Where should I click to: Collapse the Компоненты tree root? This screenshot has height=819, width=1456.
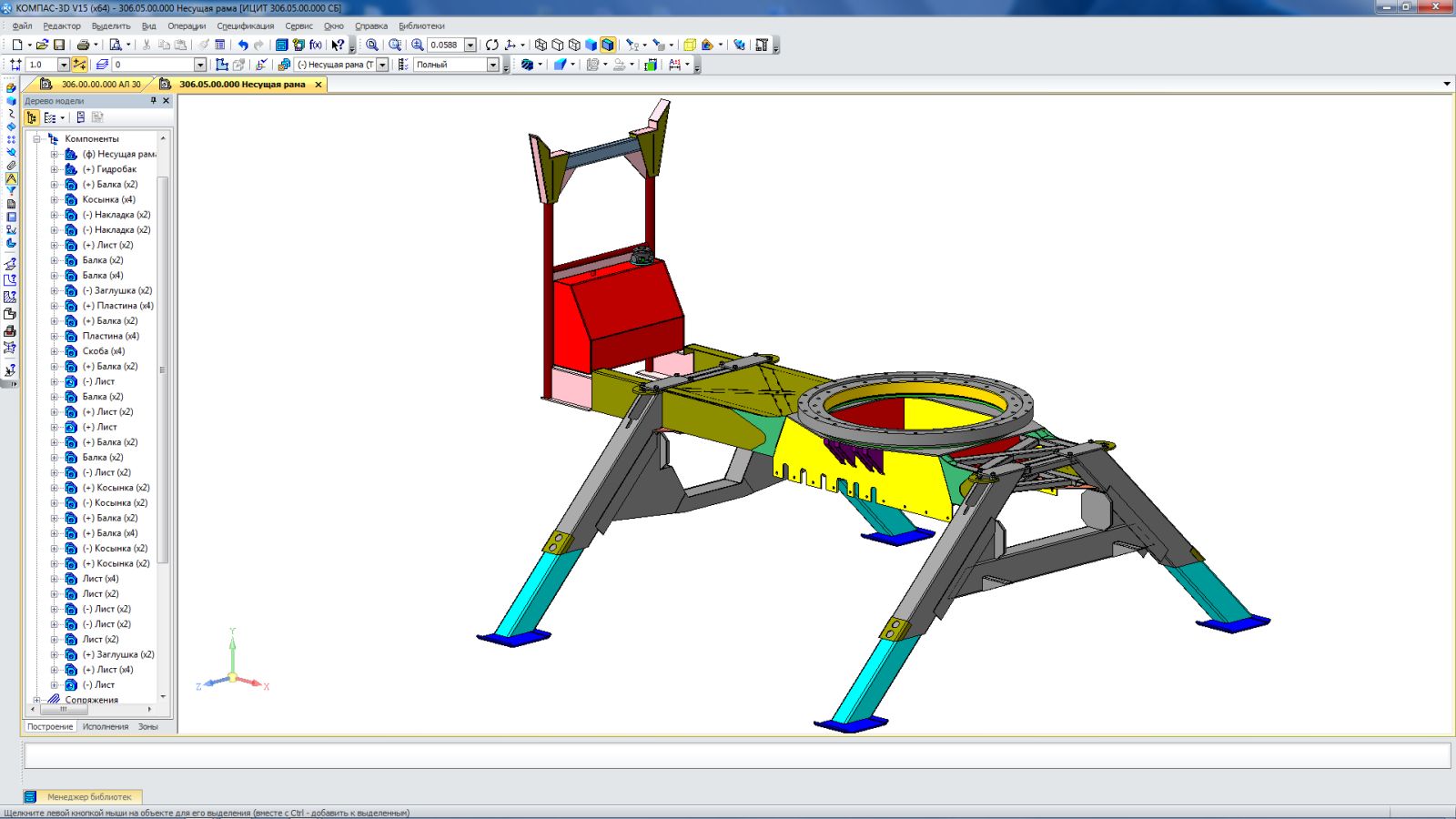click(x=36, y=139)
